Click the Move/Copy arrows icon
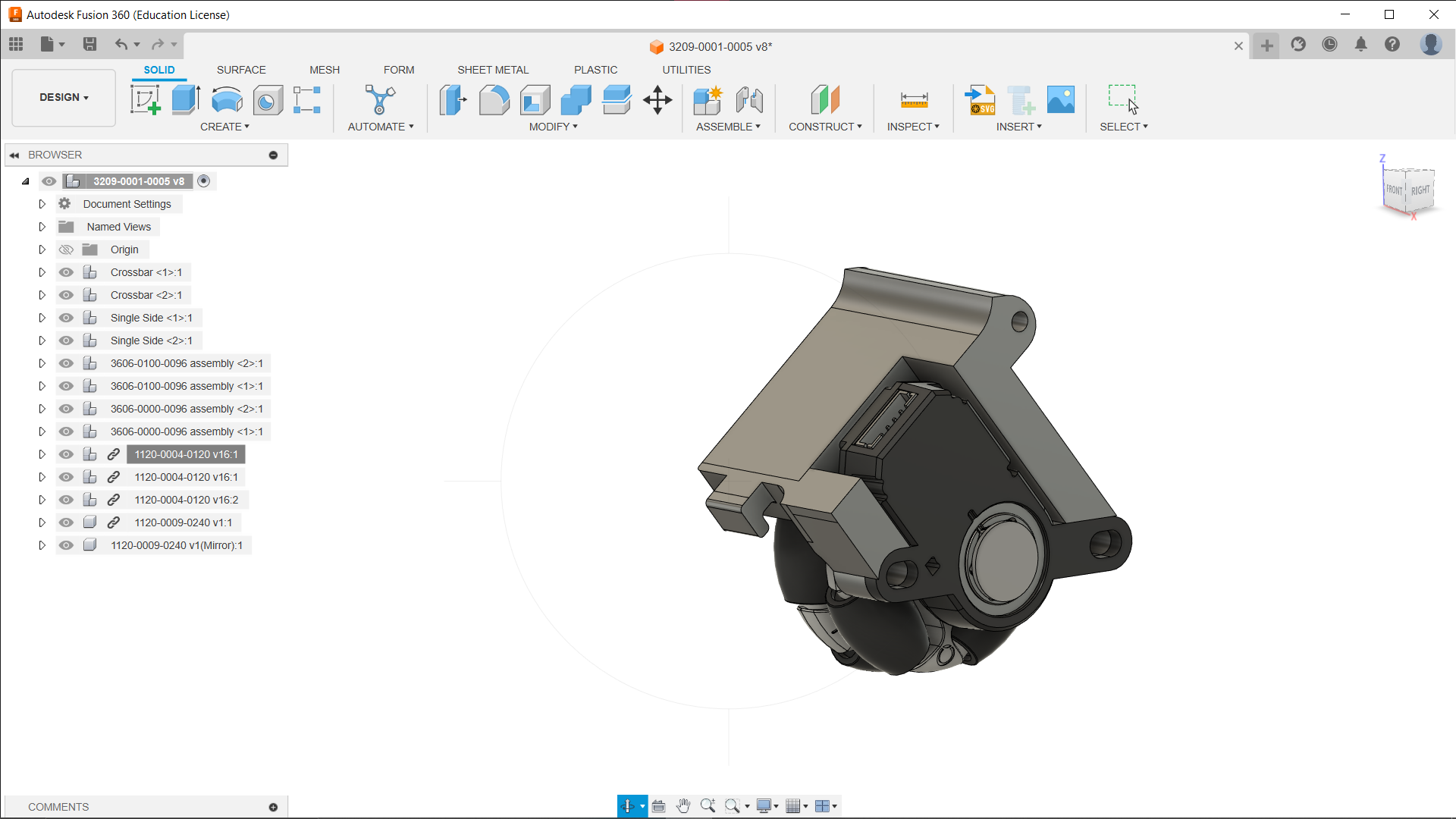Viewport: 1456px width, 819px height. click(x=657, y=99)
